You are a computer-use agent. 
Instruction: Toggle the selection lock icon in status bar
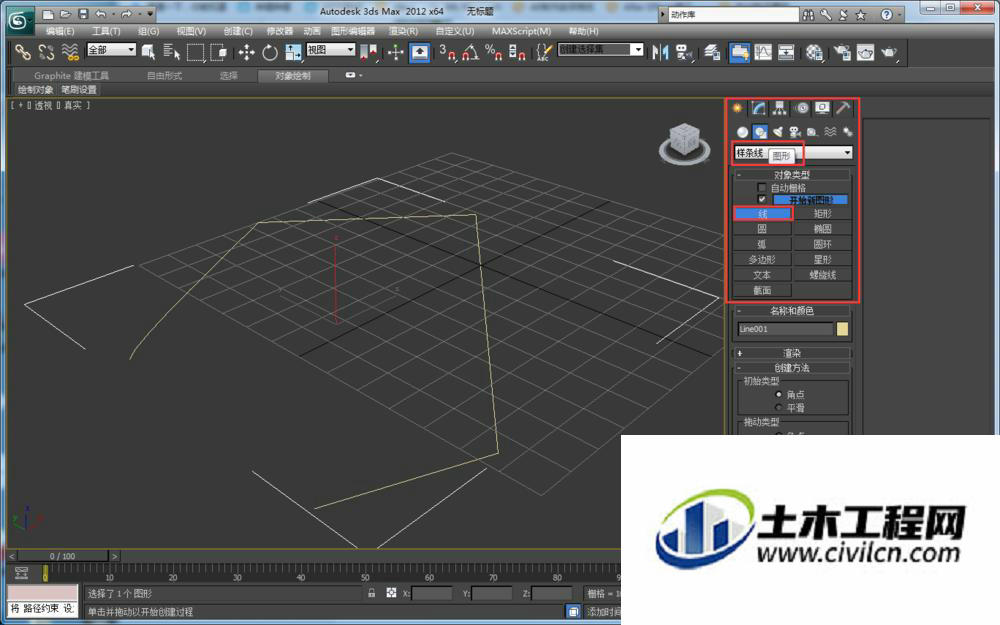(372, 593)
